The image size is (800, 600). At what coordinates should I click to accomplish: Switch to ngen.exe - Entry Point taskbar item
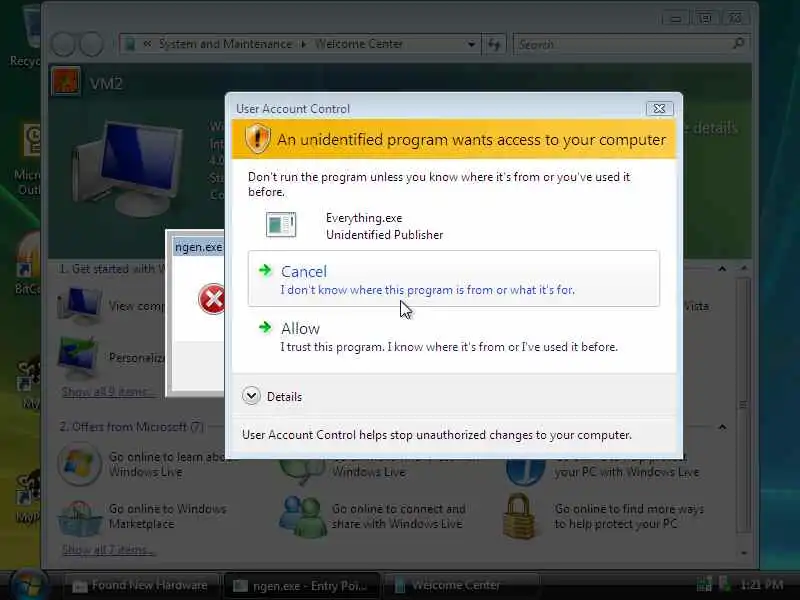tap(301, 586)
